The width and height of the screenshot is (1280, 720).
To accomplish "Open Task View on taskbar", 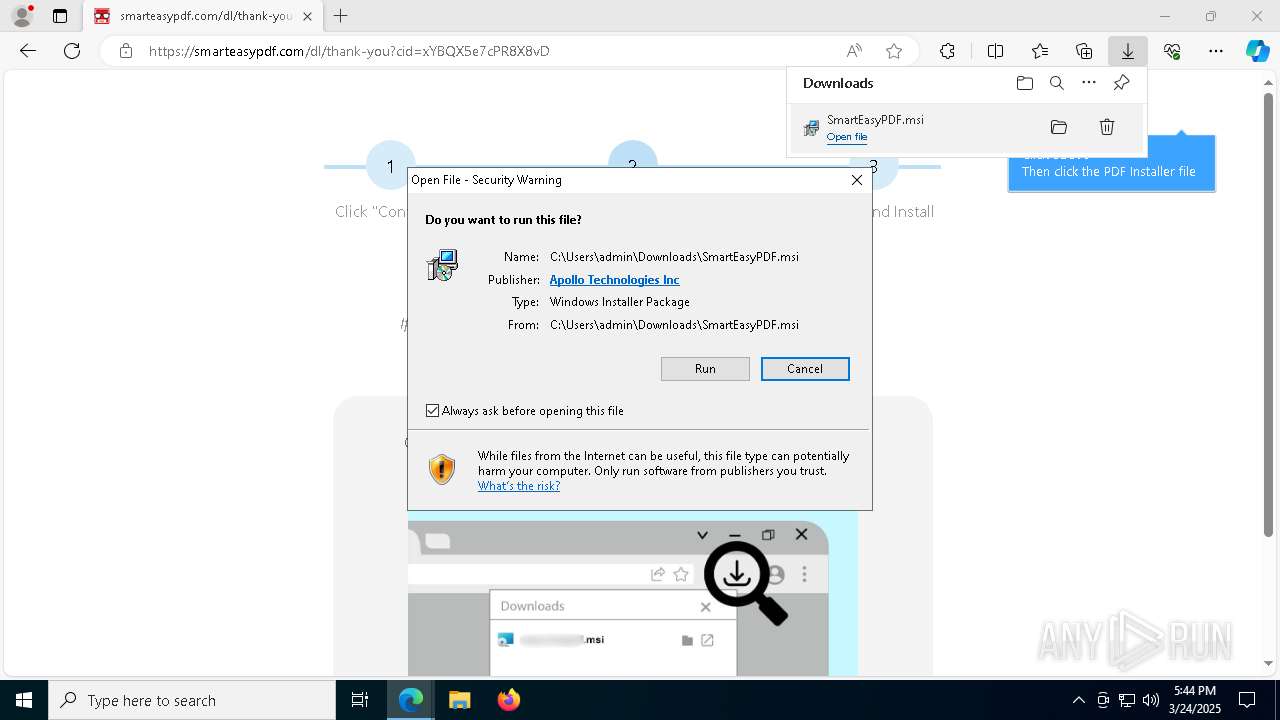I will 360,700.
